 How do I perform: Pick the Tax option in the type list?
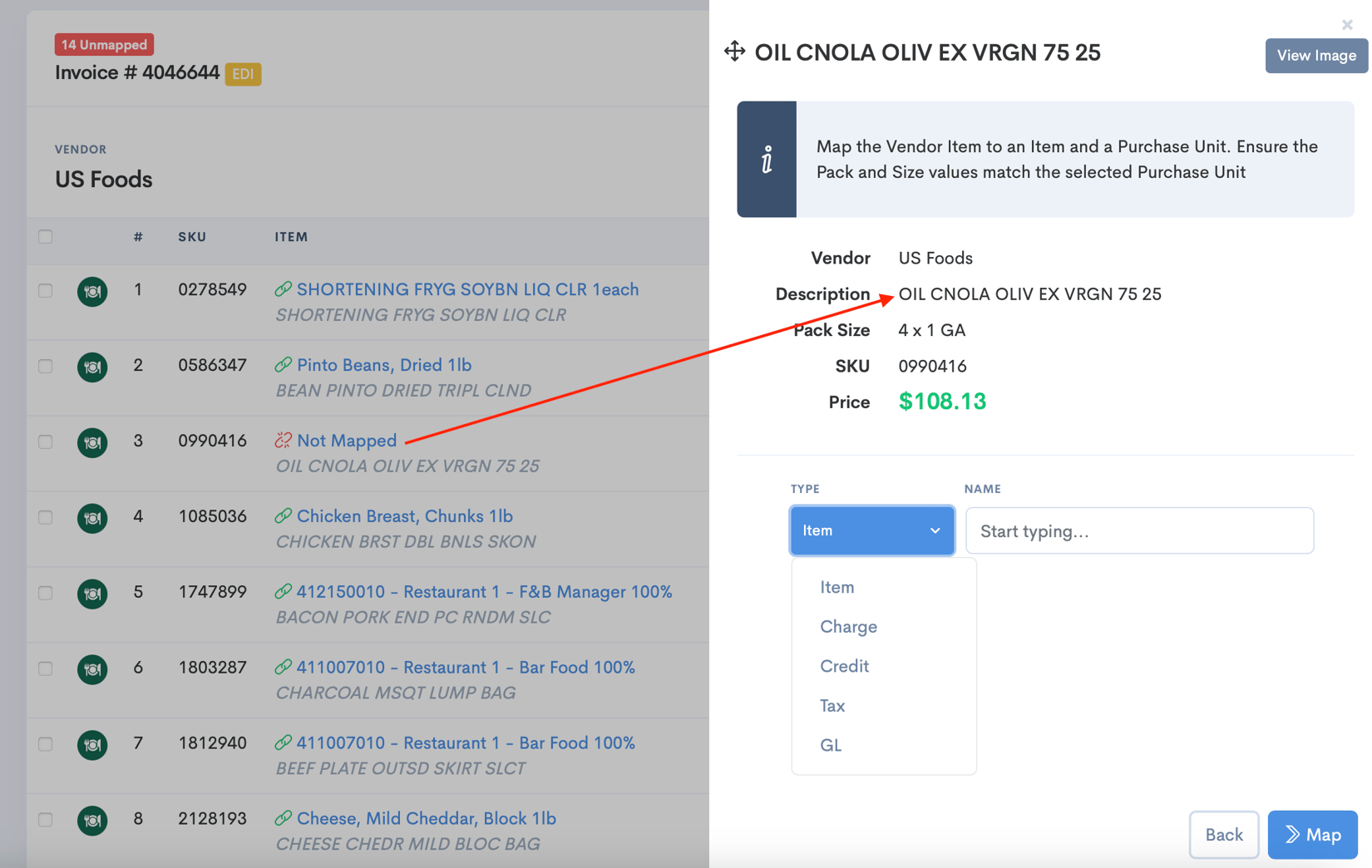coord(832,706)
